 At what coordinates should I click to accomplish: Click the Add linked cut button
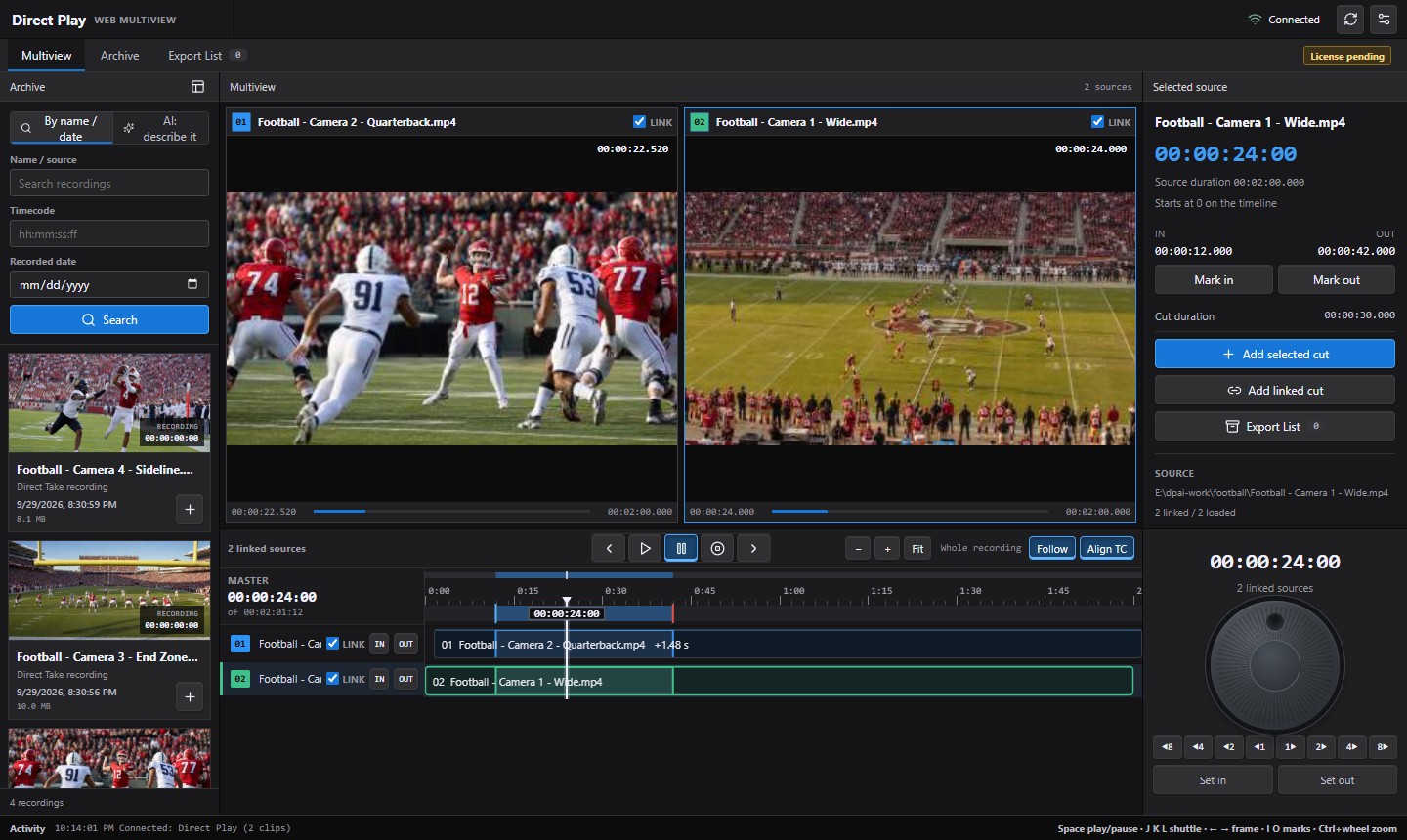(1275, 390)
